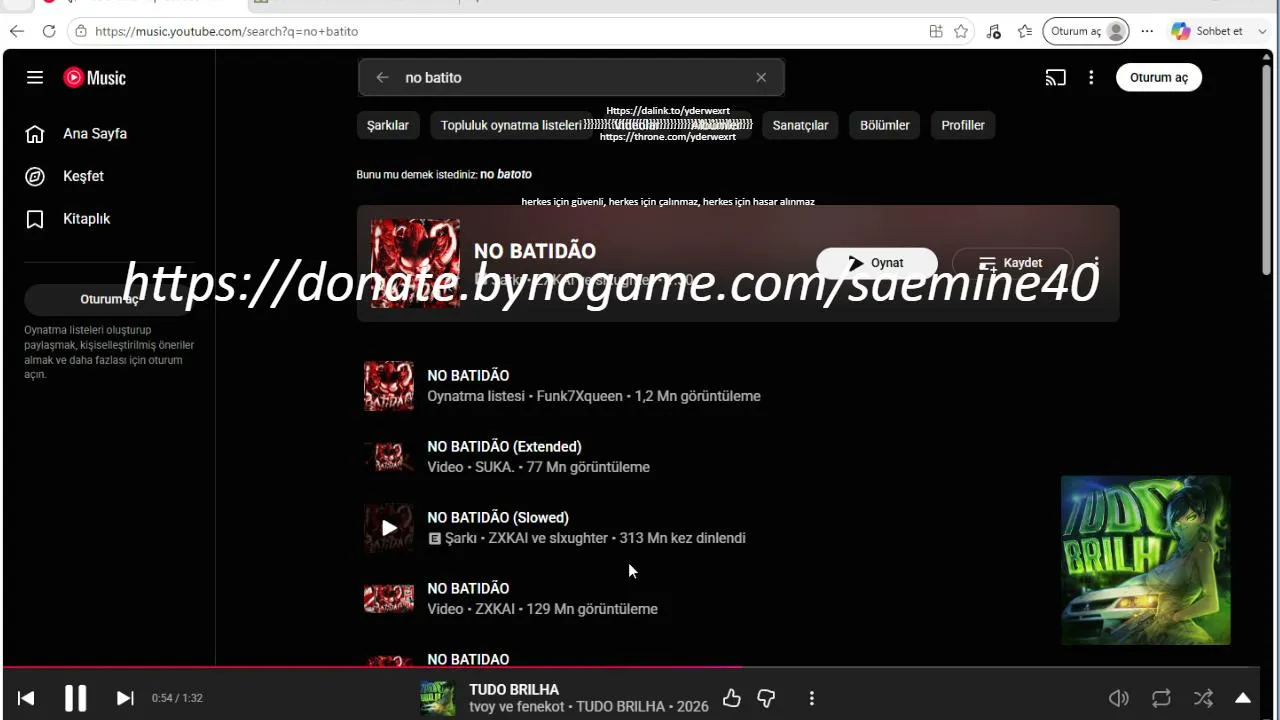Choose the Bölümler filter chip
Image resolution: width=1280 pixels, height=720 pixels.
[x=885, y=125]
